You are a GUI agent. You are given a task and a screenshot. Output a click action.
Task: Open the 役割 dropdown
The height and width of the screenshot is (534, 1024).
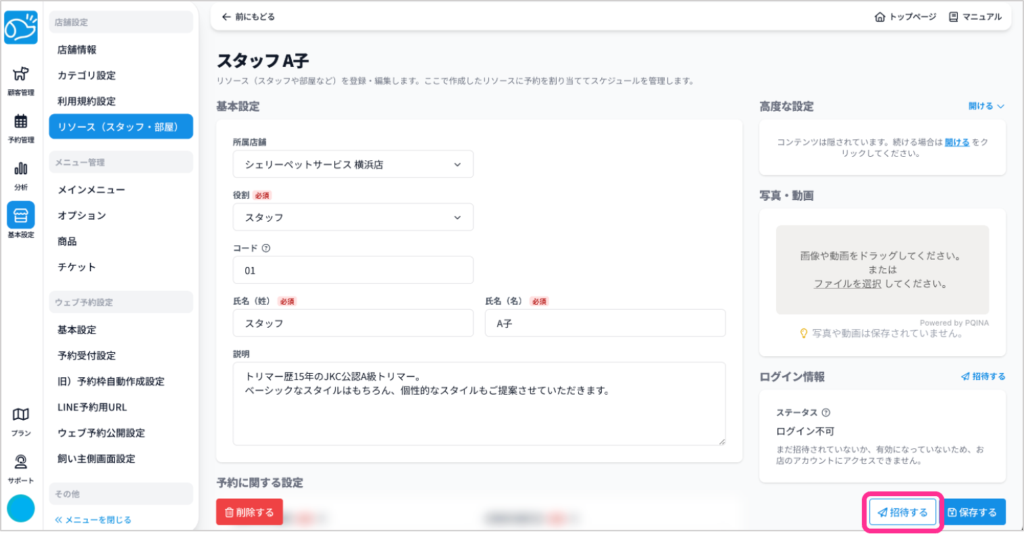pyautogui.click(x=352, y=216)
